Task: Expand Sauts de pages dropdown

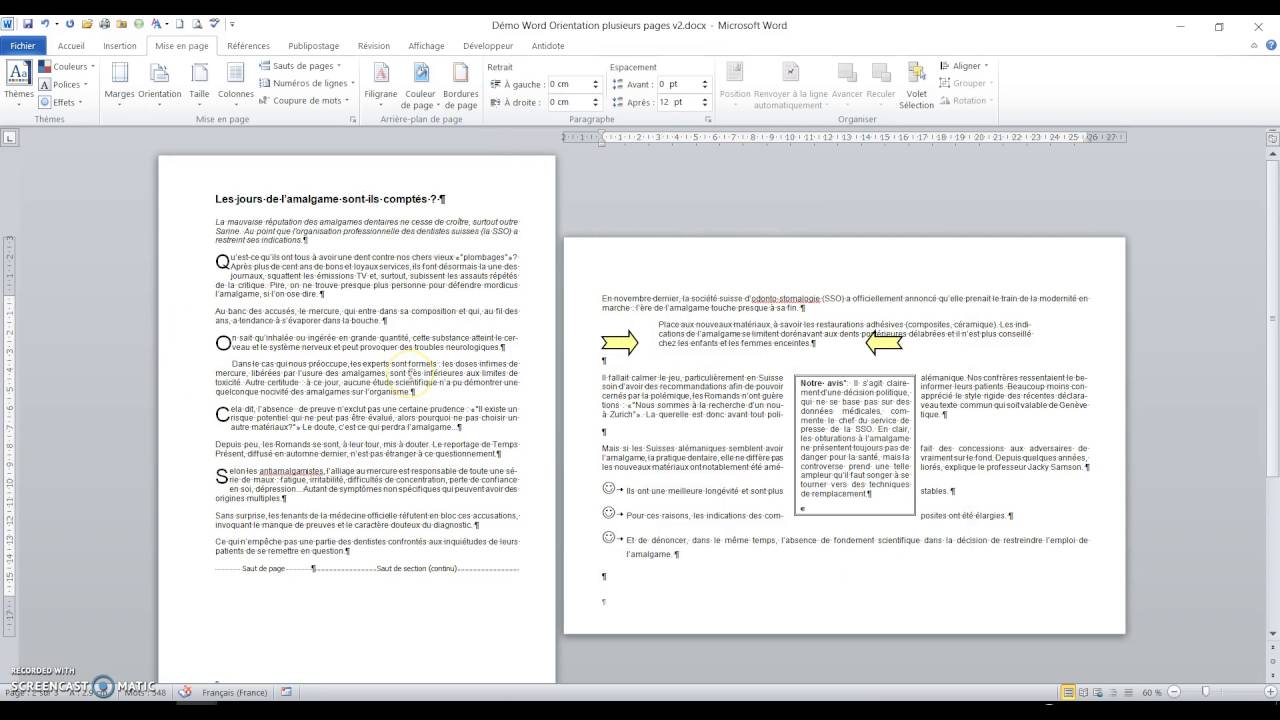Action: click(x=300, y=66)
